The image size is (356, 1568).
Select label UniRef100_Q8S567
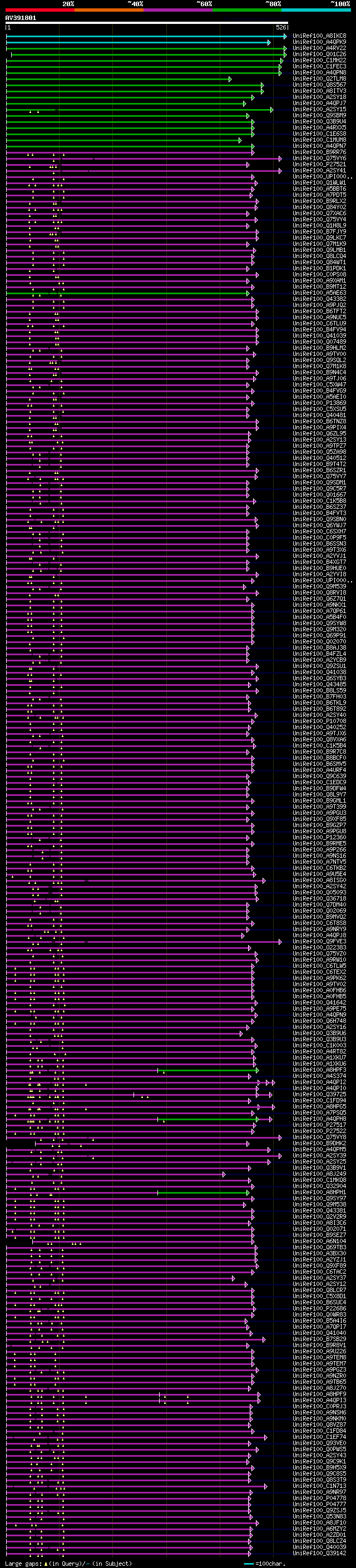tap(319, 85)
